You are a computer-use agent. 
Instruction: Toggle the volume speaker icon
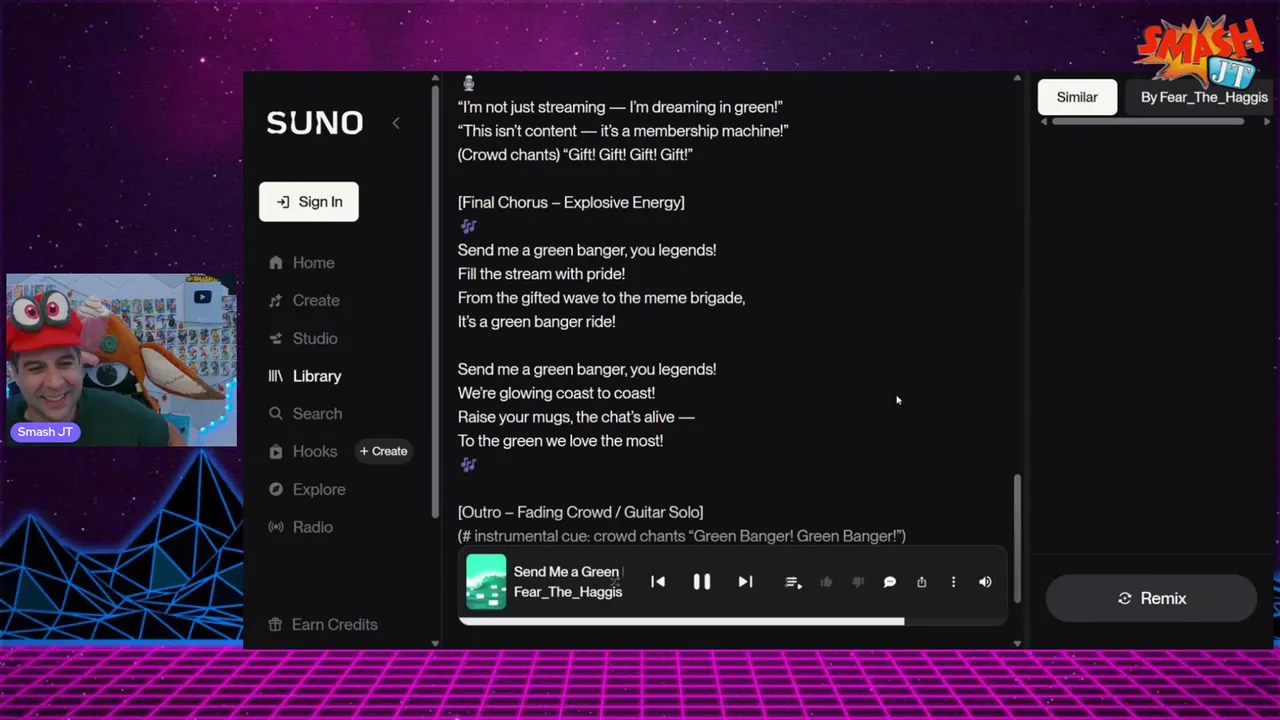(x=985, y=582)
